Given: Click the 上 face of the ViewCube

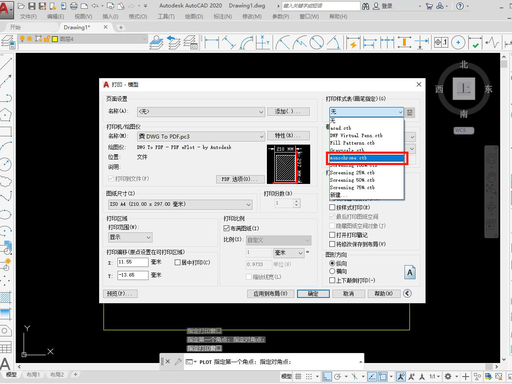Looking at the screenshot, I should pos(464,89).
